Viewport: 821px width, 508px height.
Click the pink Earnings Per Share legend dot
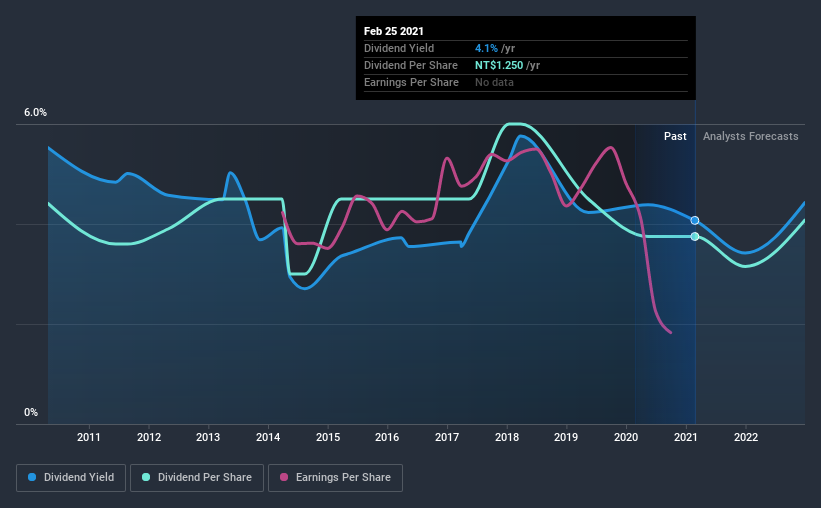pos(284,477)
